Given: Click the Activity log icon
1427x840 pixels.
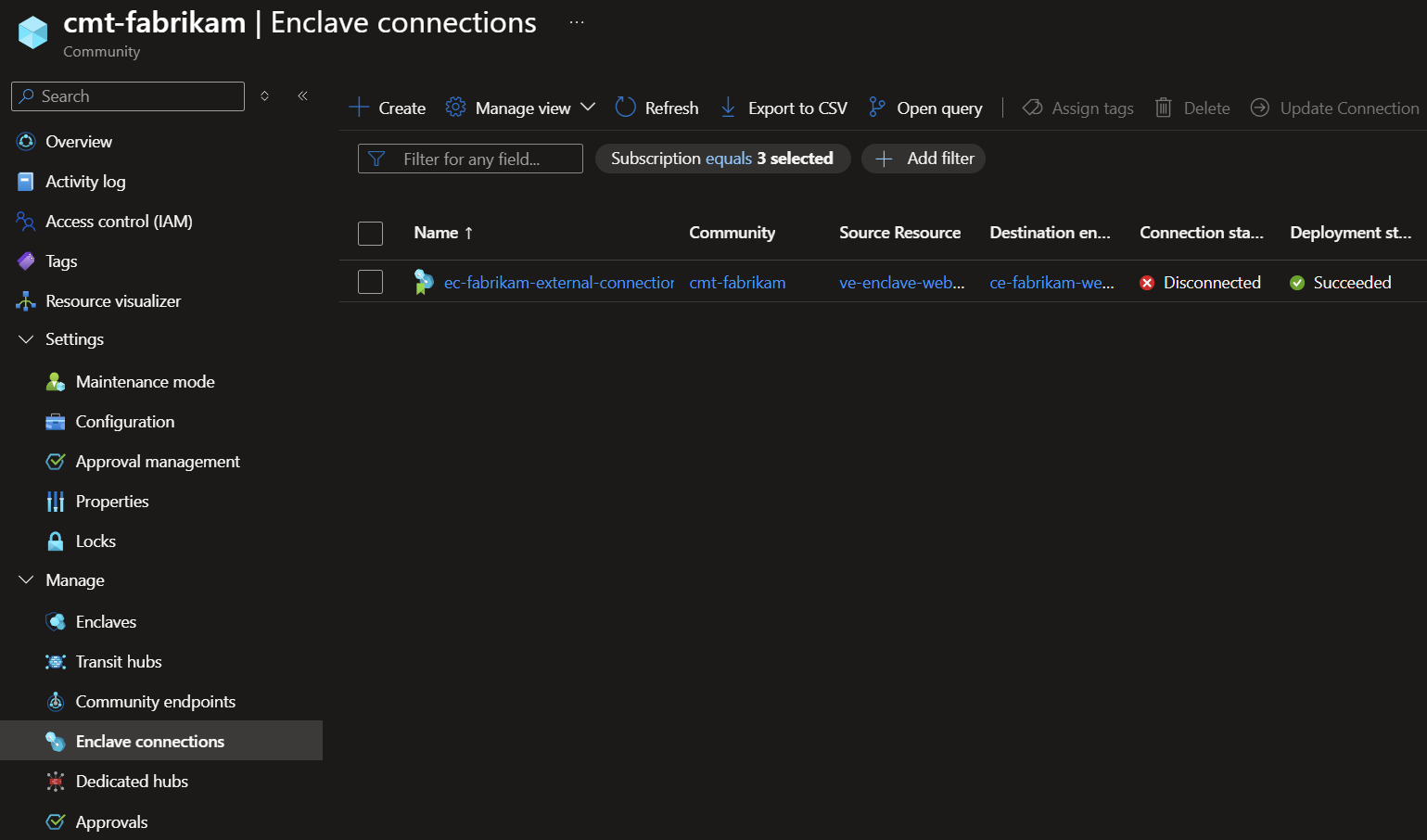Looking at the screenshot, I should pyautogui.click(x=26, y=182).
